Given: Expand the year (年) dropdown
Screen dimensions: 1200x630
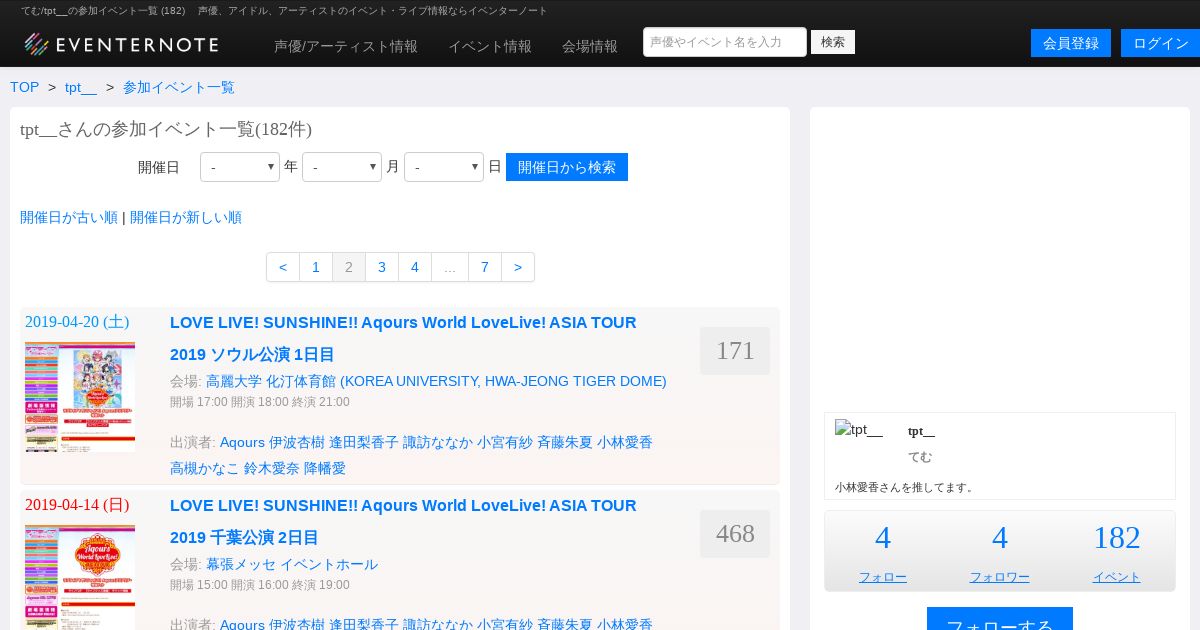Looking at the screenshot, I should coord(240,167).
